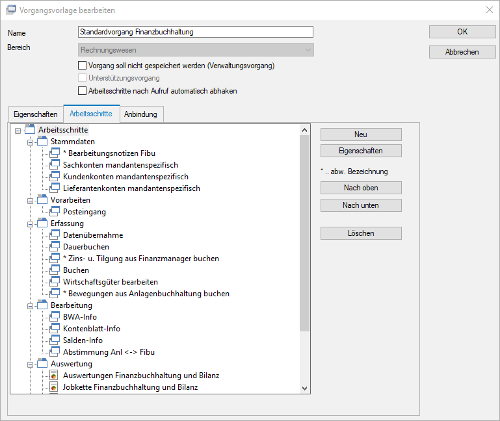Click the icon beside Buchen
This screenshot has height=421, width=500.
(55, 270)
